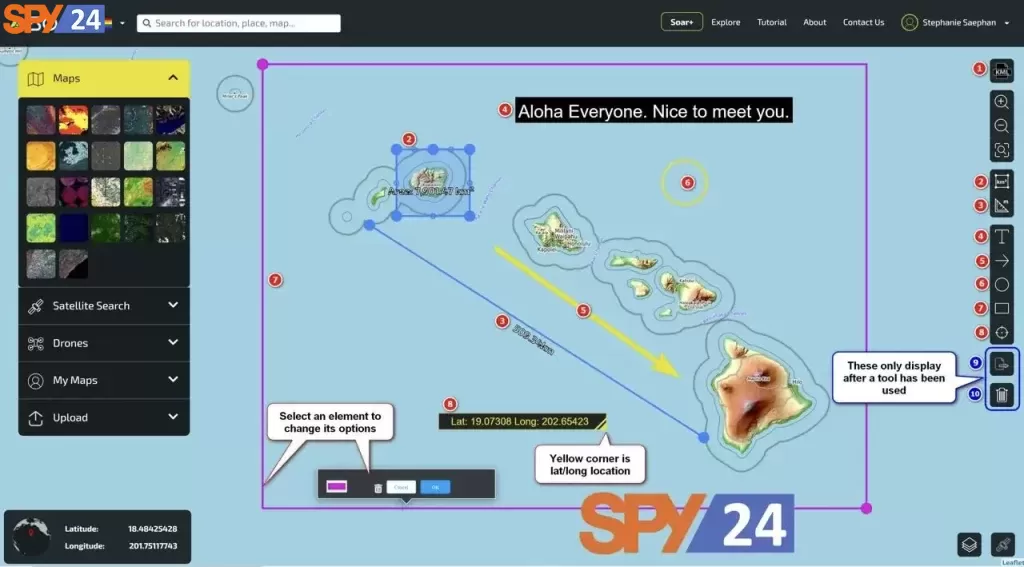1024x567 pixels.
Task: Click the magenta color swatch
Action: pyautogui.click(x=336, y=487)
